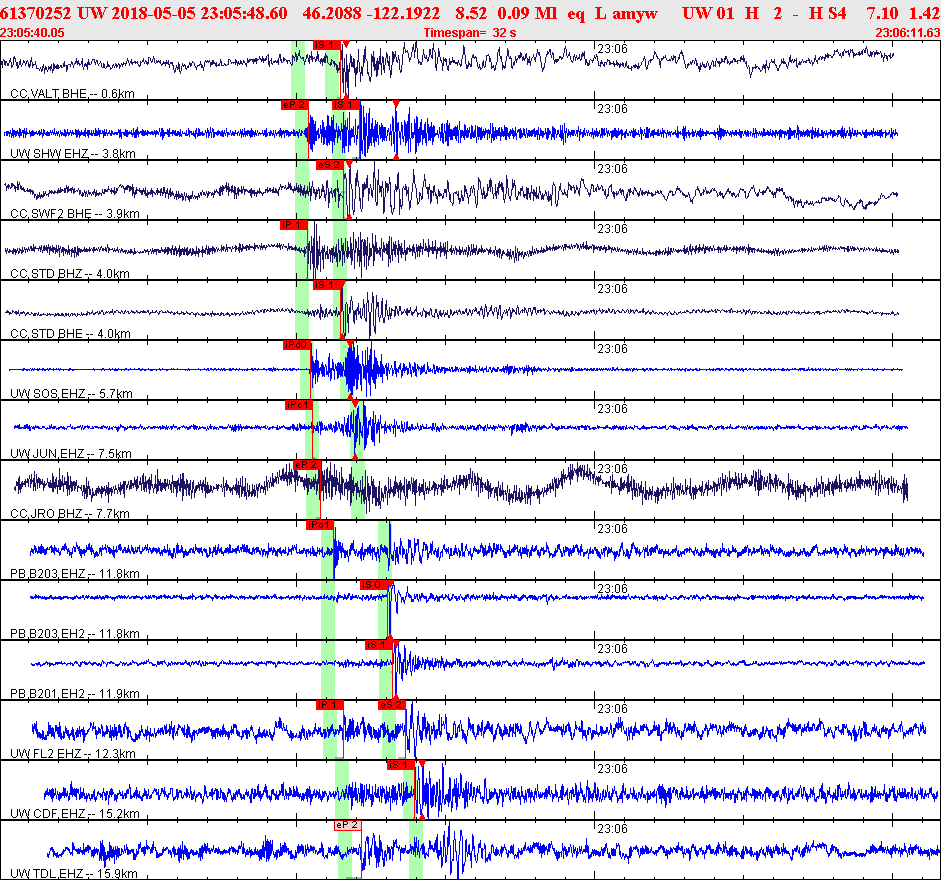Select the iS 1 pick flag on UW.CDF EHZ

(400, 765)
